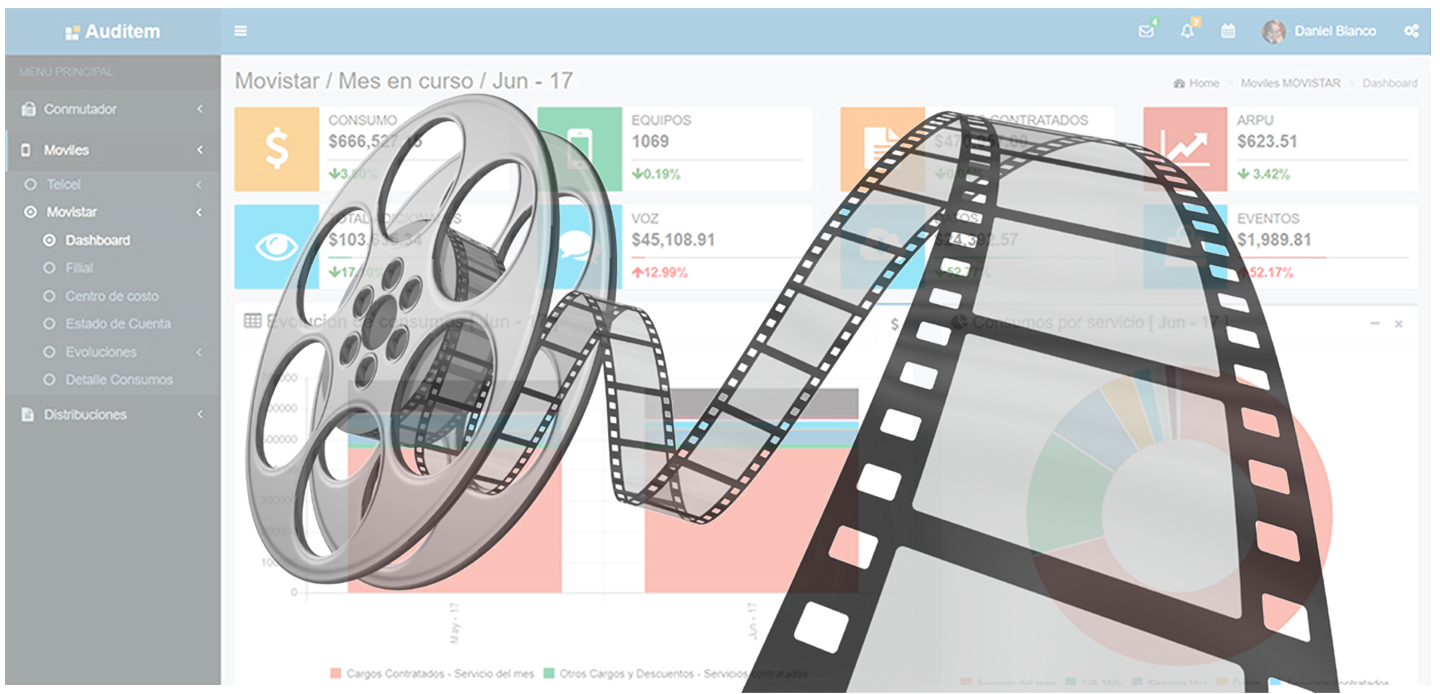Open the Evoluciones item

101,352
